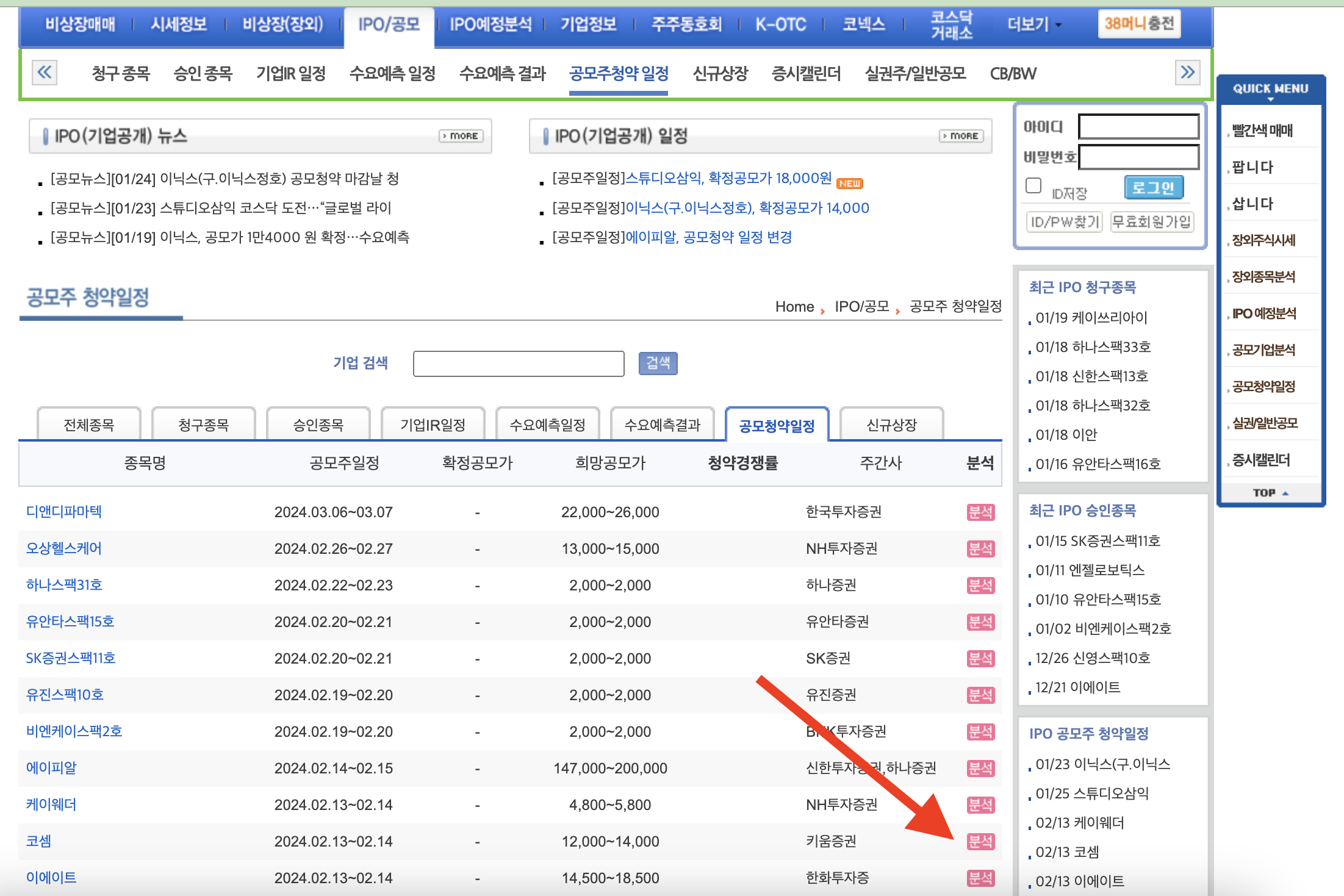
Task: Focus the 아이디 input field
Action: click(1138, 127)
